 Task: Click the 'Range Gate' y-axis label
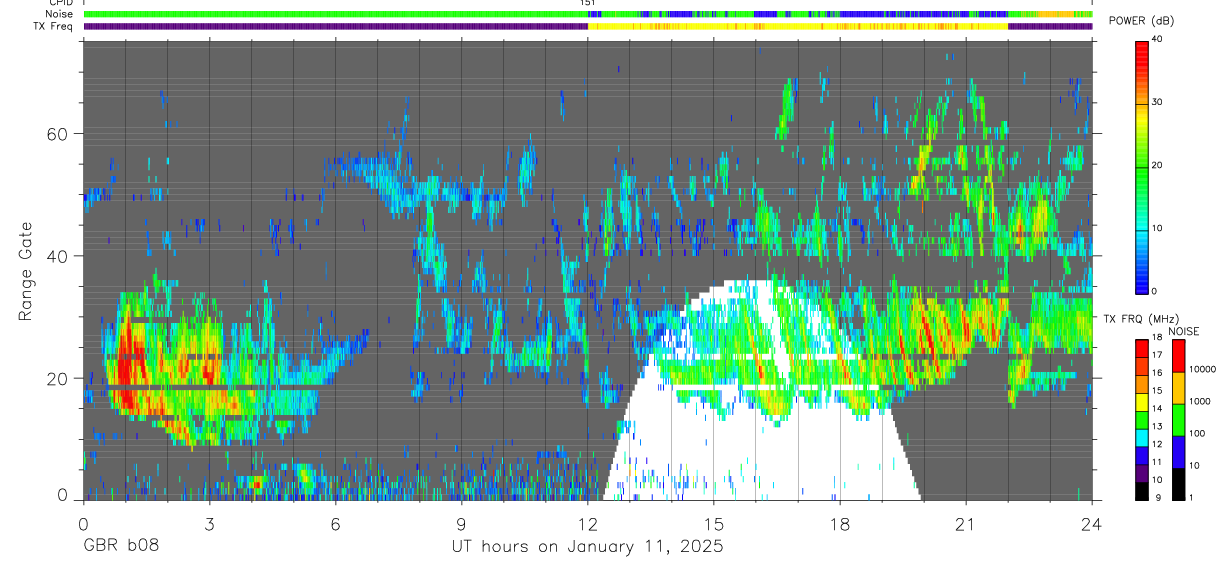click(x=25, y=270)
